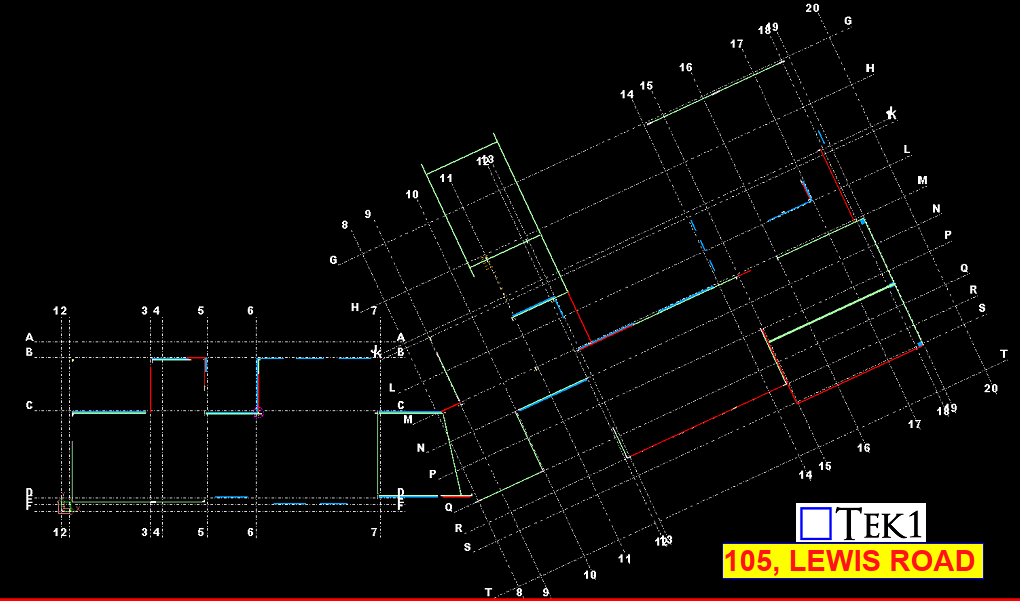
Task: Click grid number '16' at the upper end
Action: pos(686,68)
